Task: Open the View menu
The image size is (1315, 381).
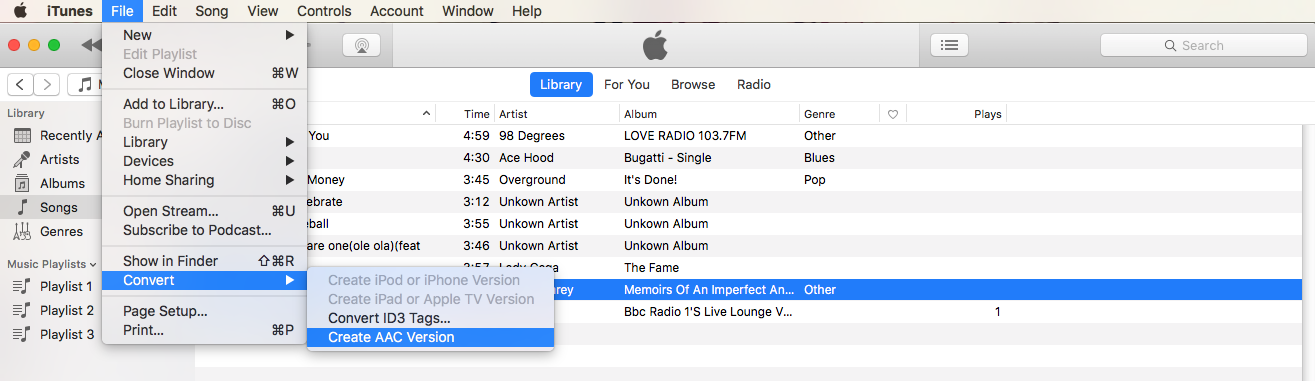Action: click(263, 11)
